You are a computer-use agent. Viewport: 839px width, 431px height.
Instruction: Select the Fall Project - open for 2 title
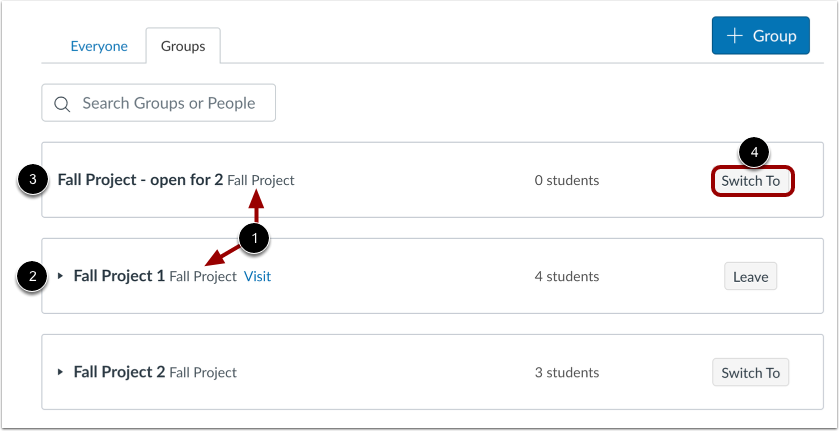pyautogui.click(x=140, y=181)
